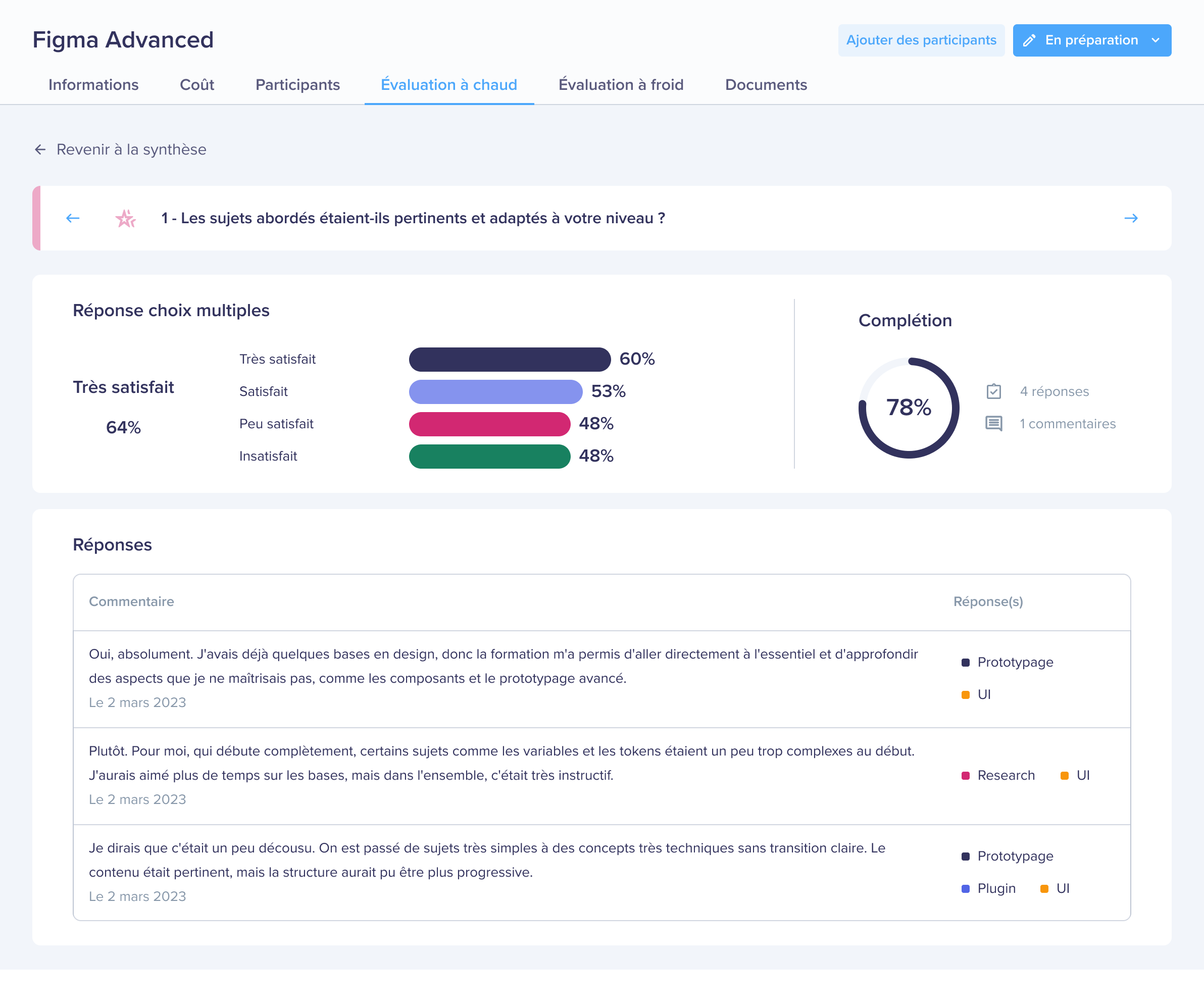Open the Informations tab

coord(93,85)
